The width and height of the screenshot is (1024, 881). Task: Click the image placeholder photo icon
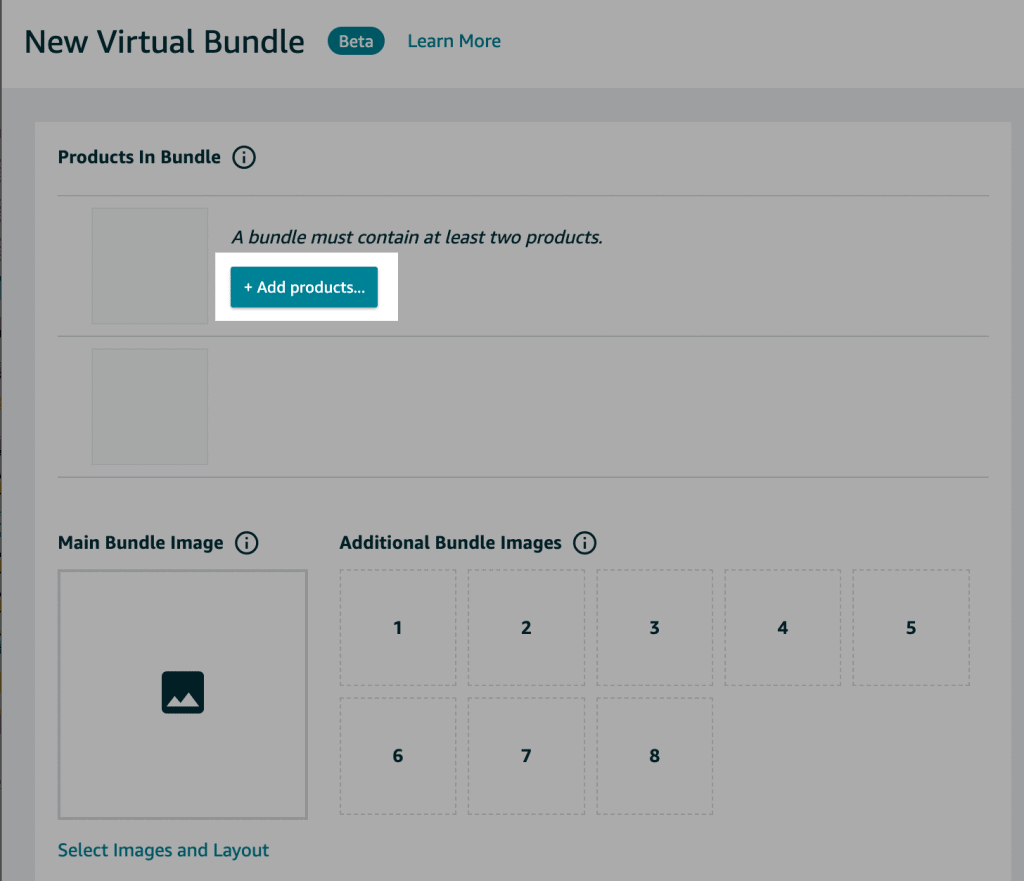tap(181, 692)
